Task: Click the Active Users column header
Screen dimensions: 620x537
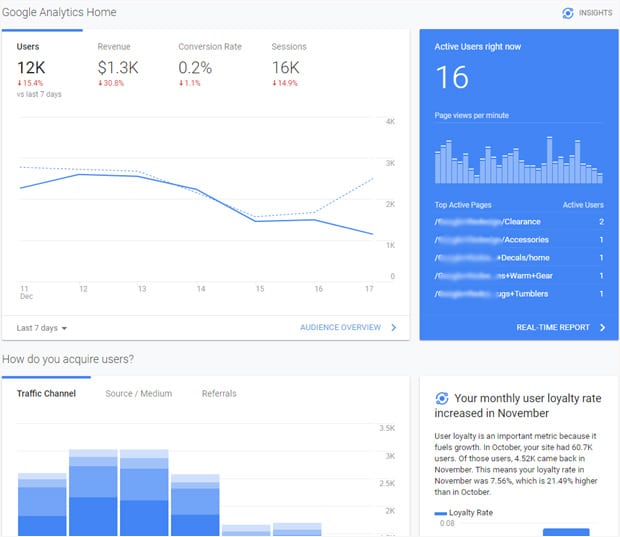Action: 583,205
